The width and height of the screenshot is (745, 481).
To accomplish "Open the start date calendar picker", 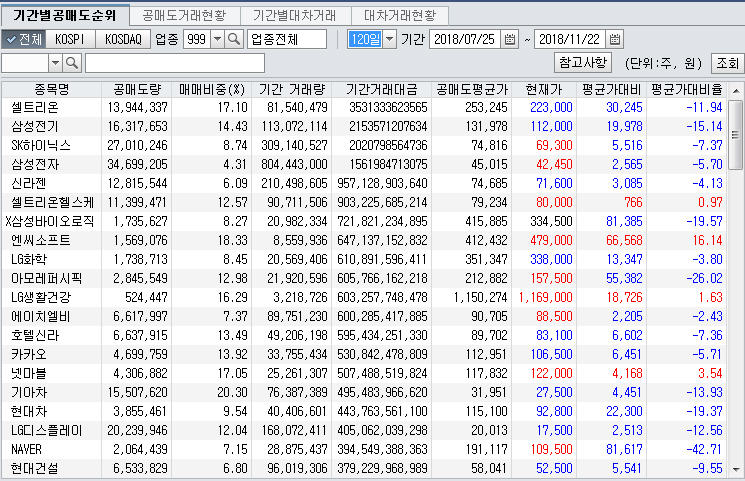I will click(x=510, y=39).
